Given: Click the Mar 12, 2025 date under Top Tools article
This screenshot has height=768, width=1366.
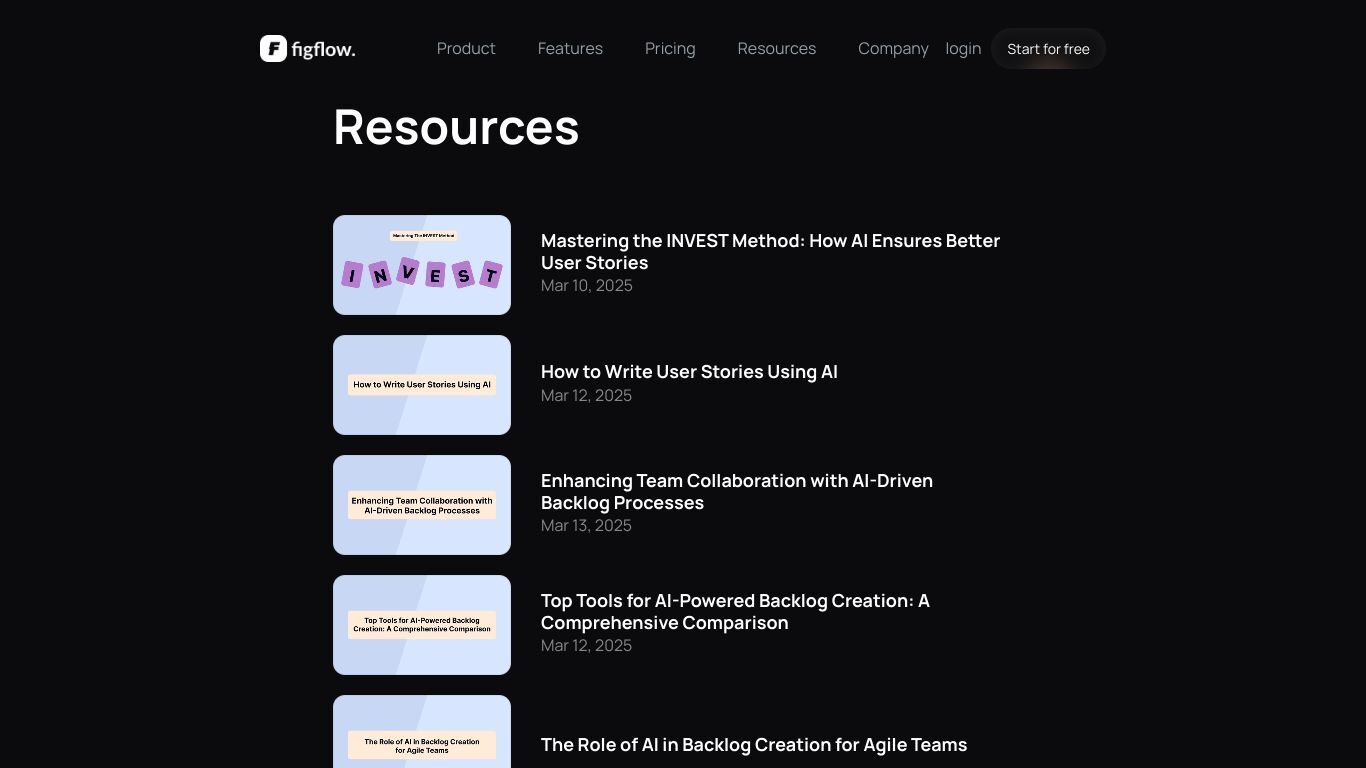Looking at the screenshot, I should click(586, 645).
